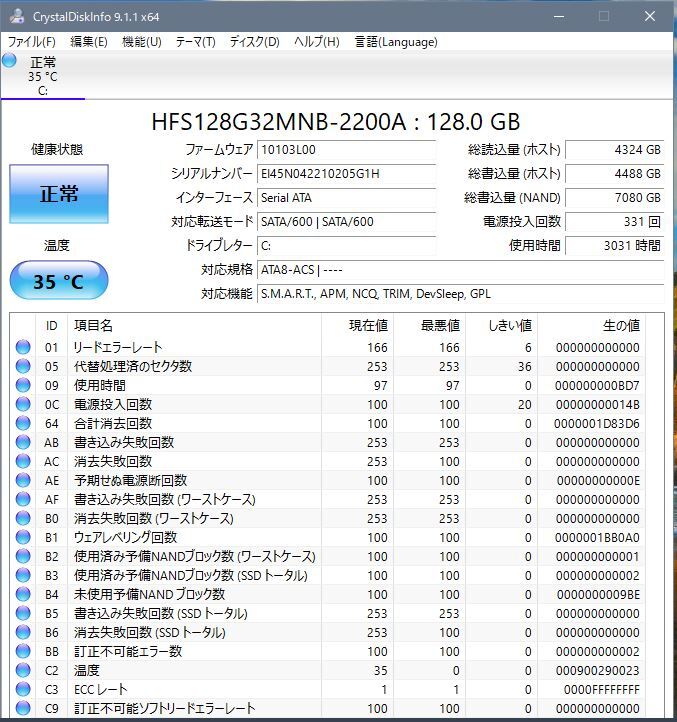Click status orb for C9 row
677x722 pixels.
23,708
